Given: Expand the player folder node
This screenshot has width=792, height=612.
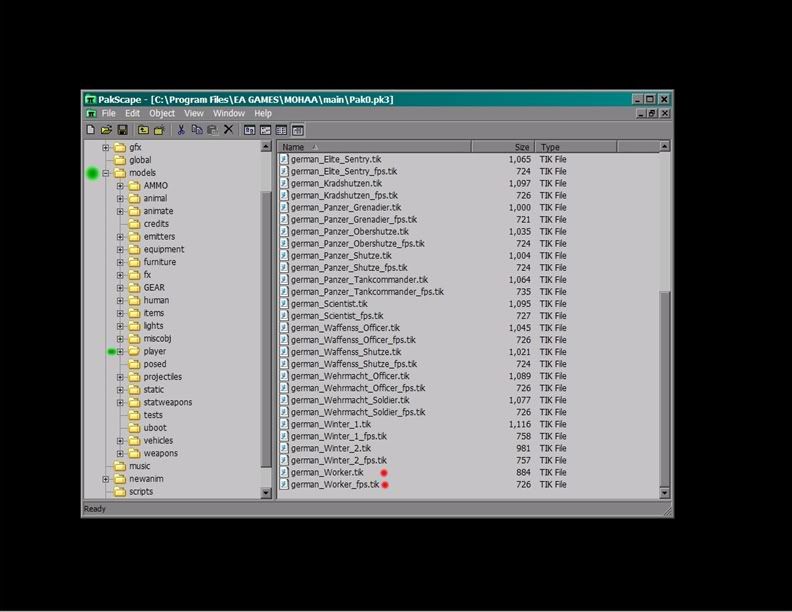Looking at the screenshot, I should pyautogui.click(x=120, y=351).
